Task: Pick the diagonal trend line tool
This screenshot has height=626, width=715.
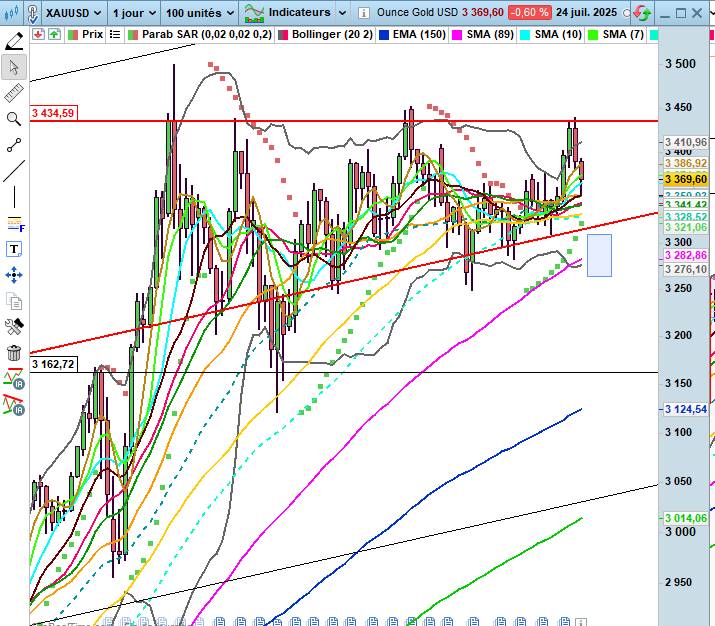Action: click(14, 171)
